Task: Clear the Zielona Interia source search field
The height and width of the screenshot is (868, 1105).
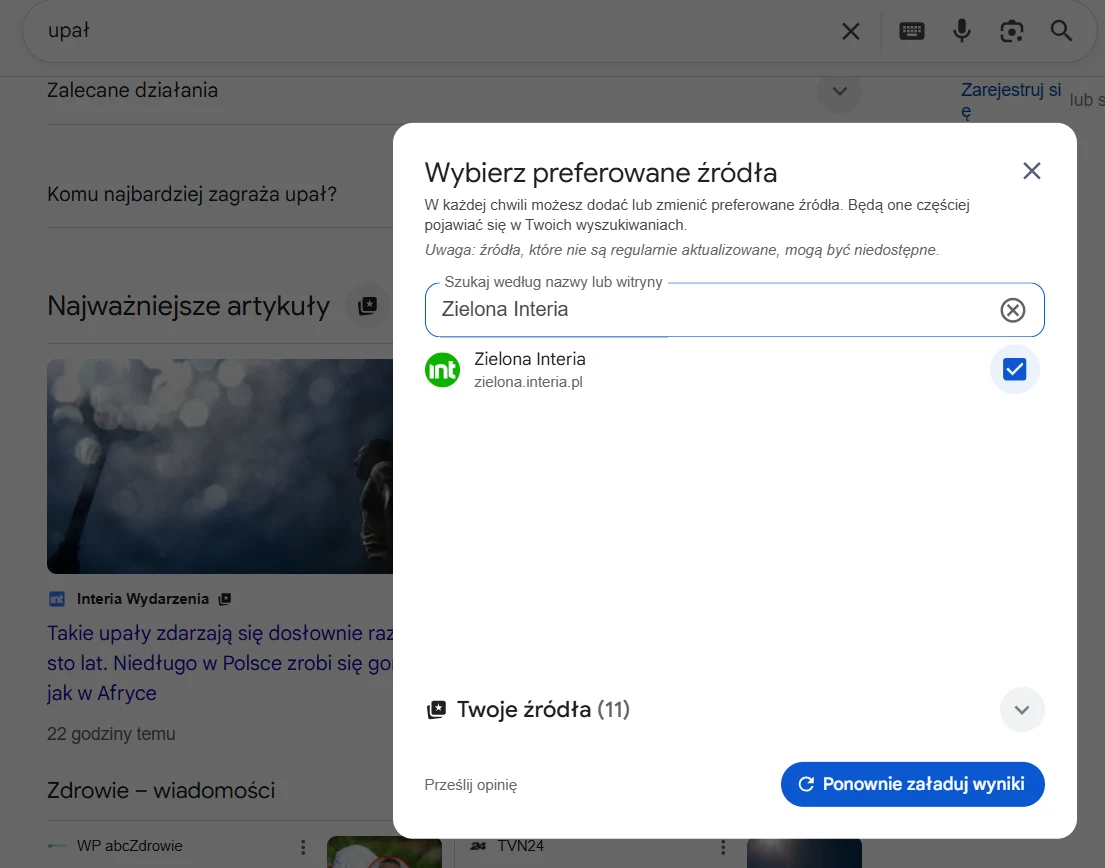Action: coord(1013,310)
